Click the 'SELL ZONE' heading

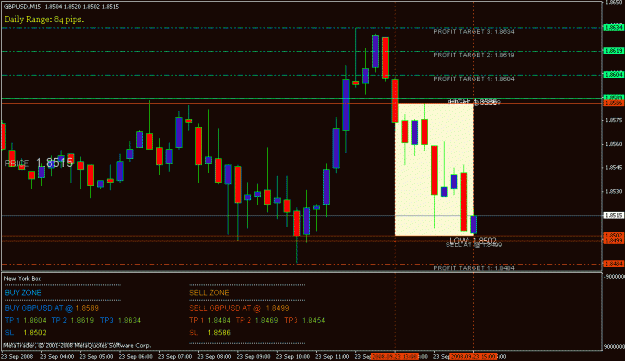point(209,293)
